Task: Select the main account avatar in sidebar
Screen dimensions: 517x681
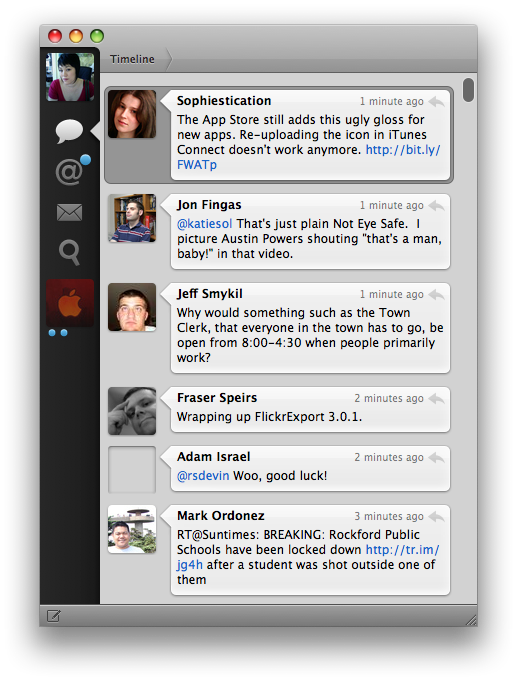Action: click(70, 77)
